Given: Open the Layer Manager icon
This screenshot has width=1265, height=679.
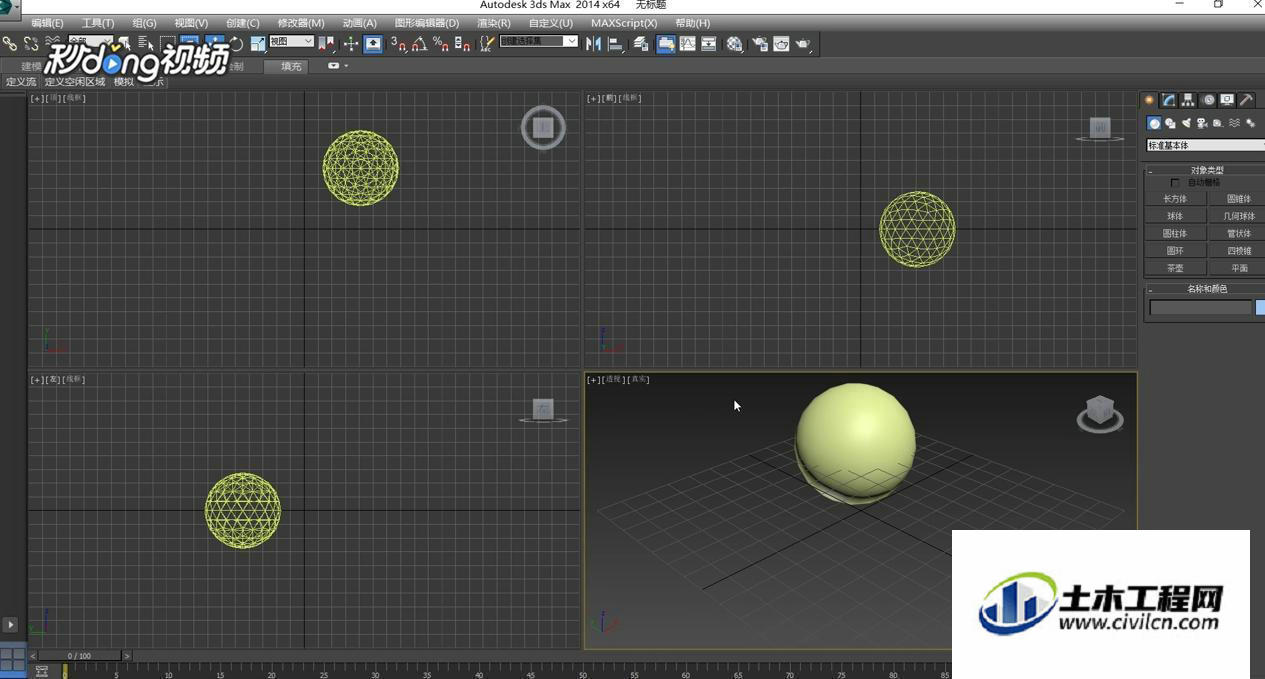Looking at the screenshot, I should click(x=641, y=43).
